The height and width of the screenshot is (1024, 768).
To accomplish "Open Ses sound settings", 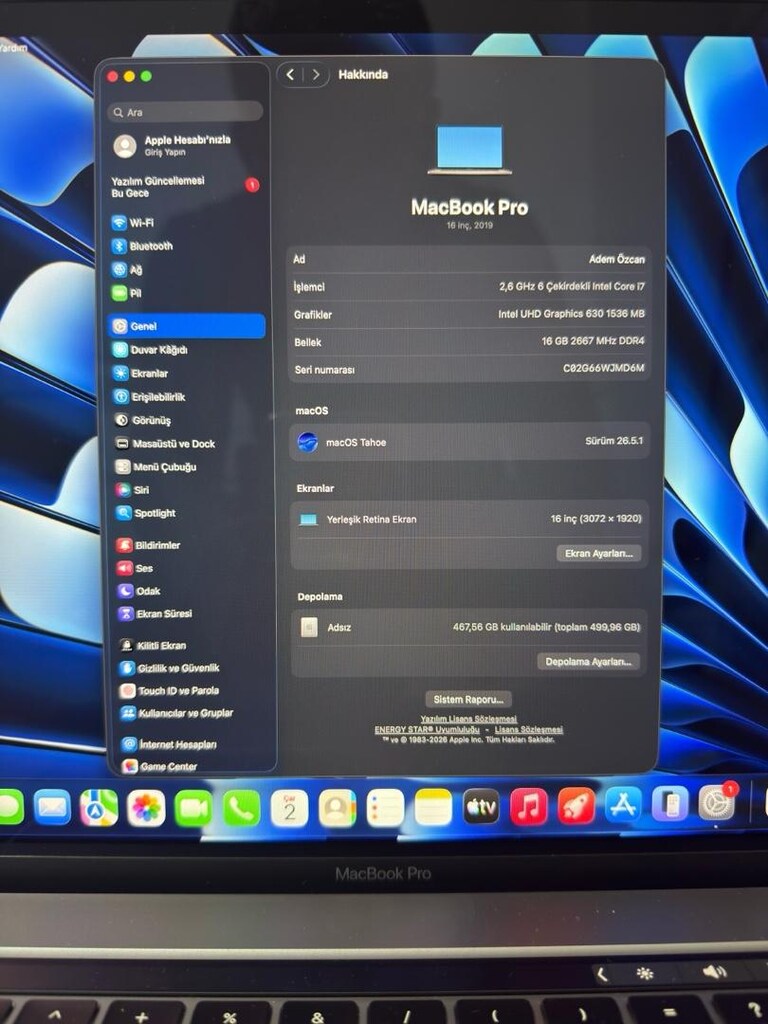I will [x=135, y=568].
